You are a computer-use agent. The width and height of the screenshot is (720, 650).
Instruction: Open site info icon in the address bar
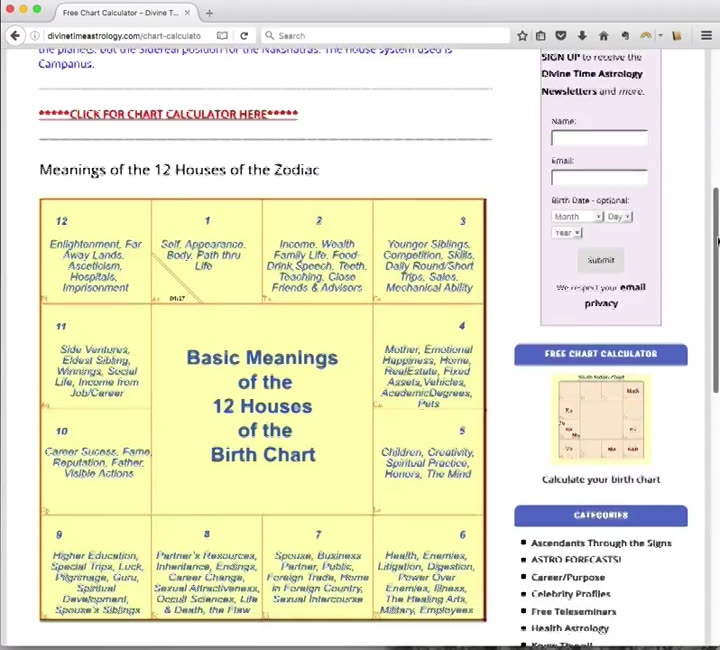pos(35,35)
